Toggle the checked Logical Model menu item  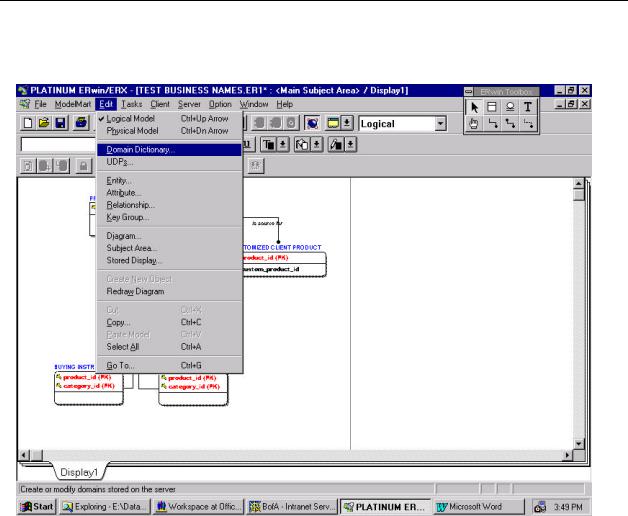point(169,119)
